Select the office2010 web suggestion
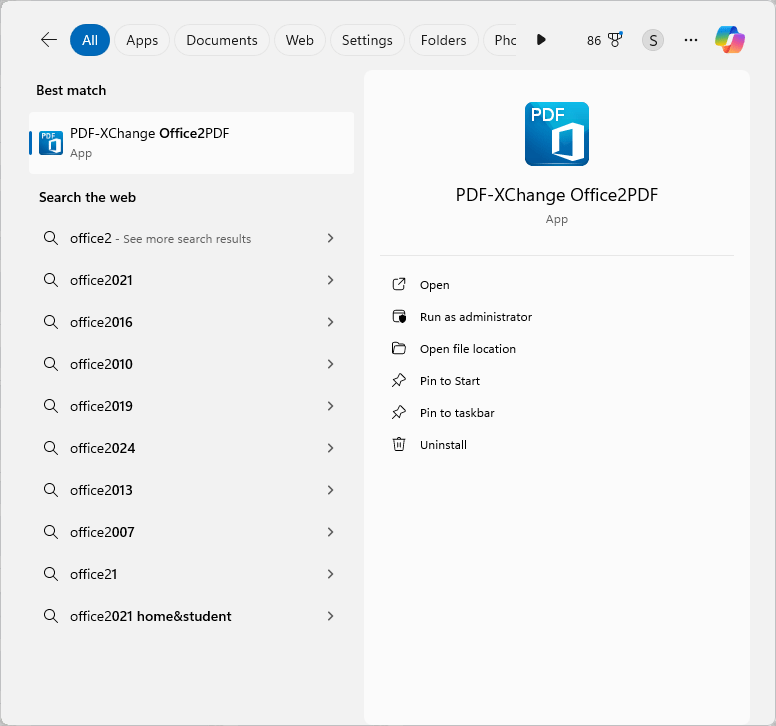776x726 pixels. [x=192, y=364]
